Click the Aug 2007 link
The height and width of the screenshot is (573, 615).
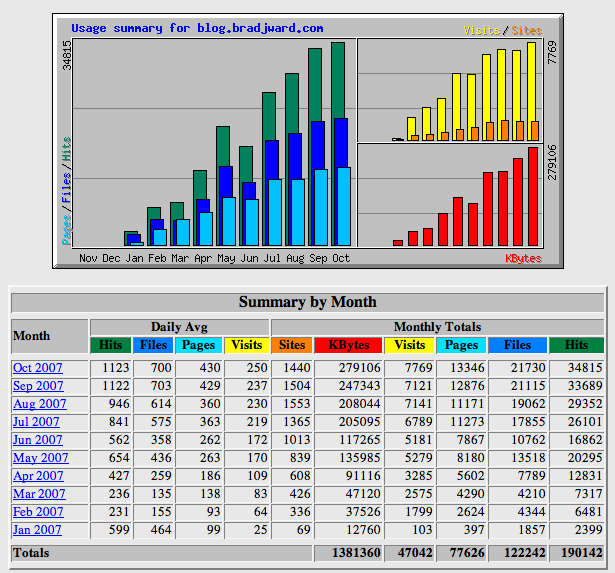coord(39,404)
